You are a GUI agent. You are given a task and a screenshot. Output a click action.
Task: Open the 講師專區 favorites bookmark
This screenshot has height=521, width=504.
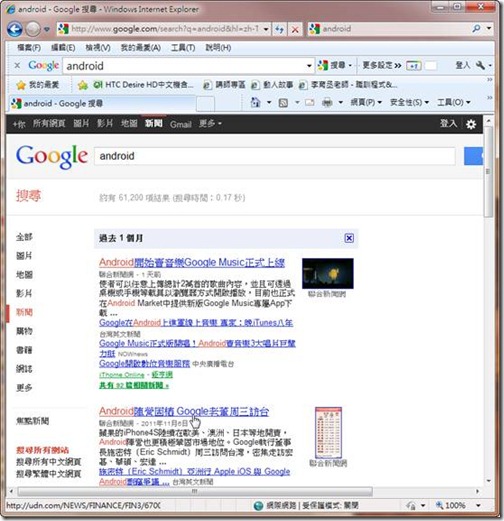[x=224, y=85]
